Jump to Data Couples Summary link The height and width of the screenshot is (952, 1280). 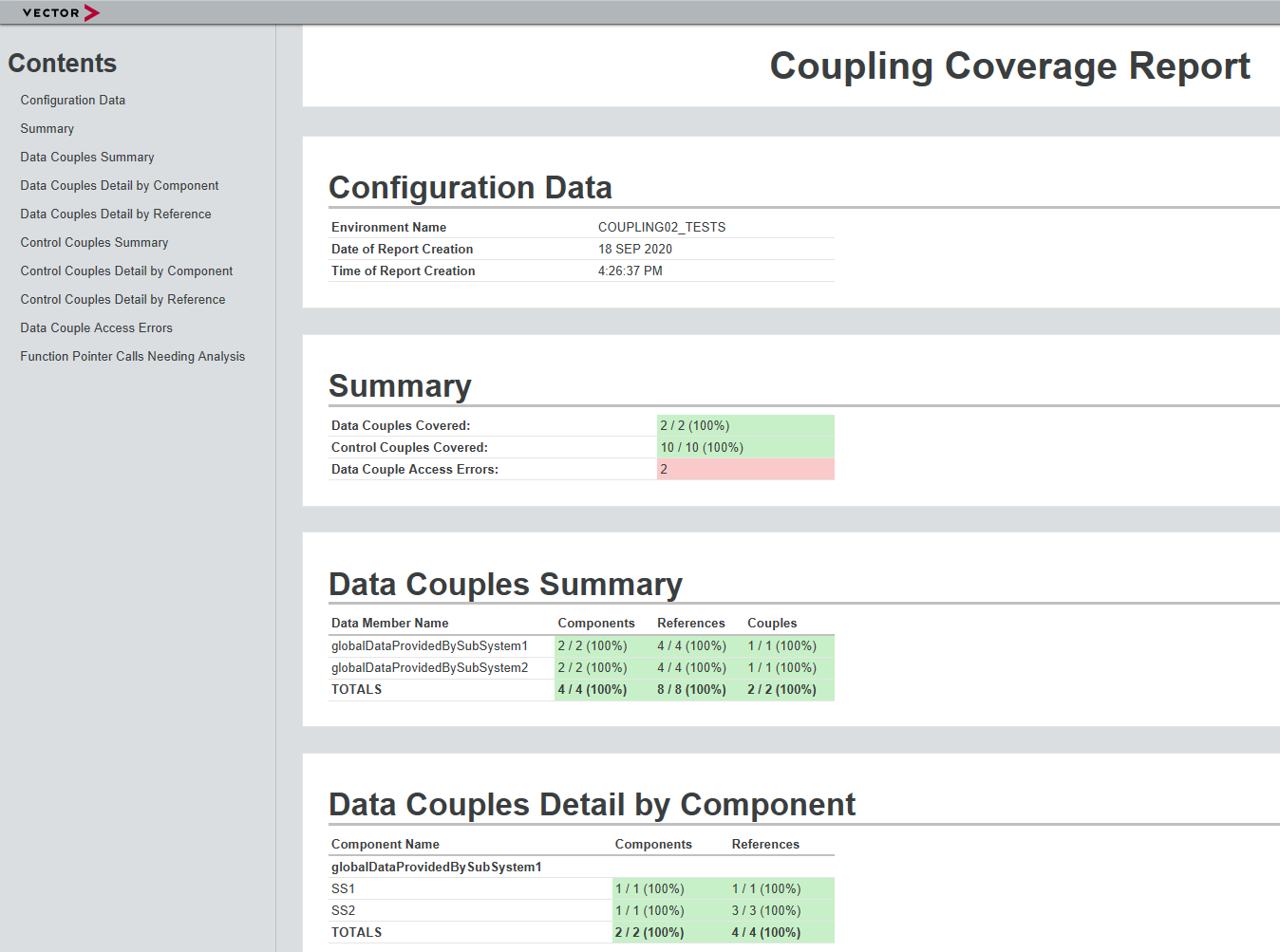[87, 157]
